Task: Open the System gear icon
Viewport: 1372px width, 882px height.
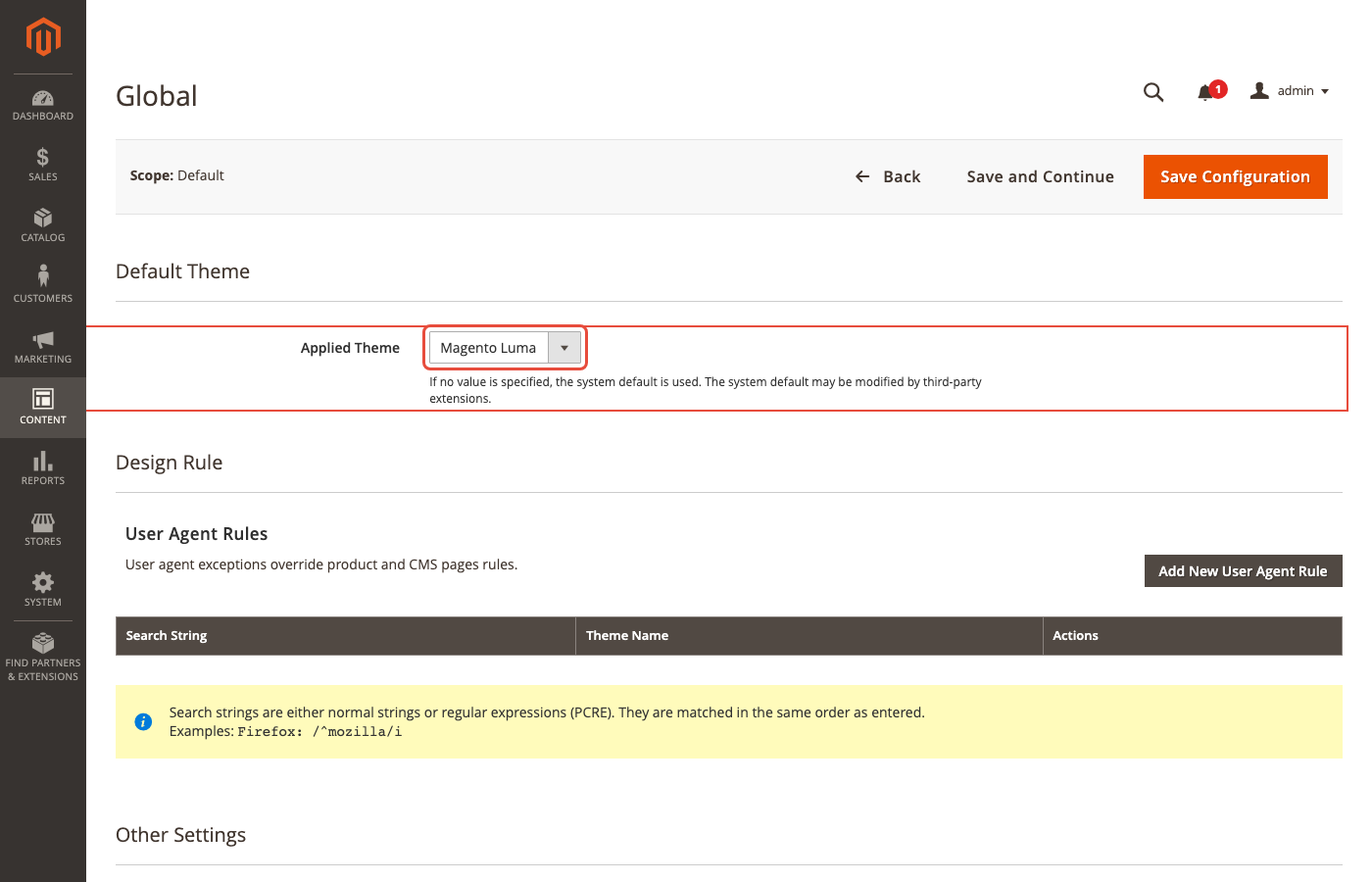Action: point(43,583)
